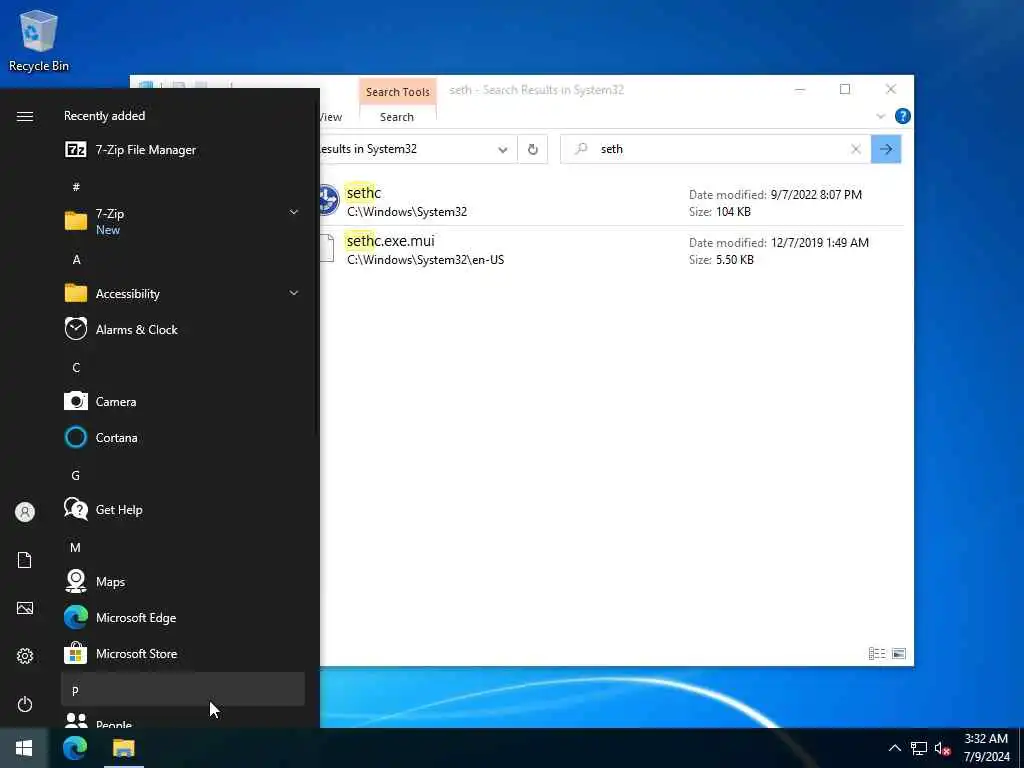Screen dimensions: 1024x768
Task: Click the sethc application icon
Action: coord(328,200)
